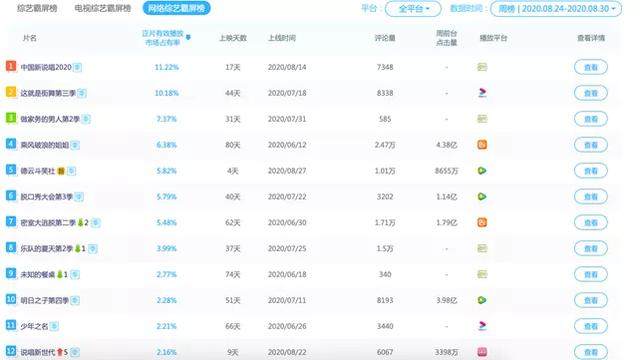
Task: Click the Bilibili platform icon for 说唱新世代
Action: click(x=482, y=352)
